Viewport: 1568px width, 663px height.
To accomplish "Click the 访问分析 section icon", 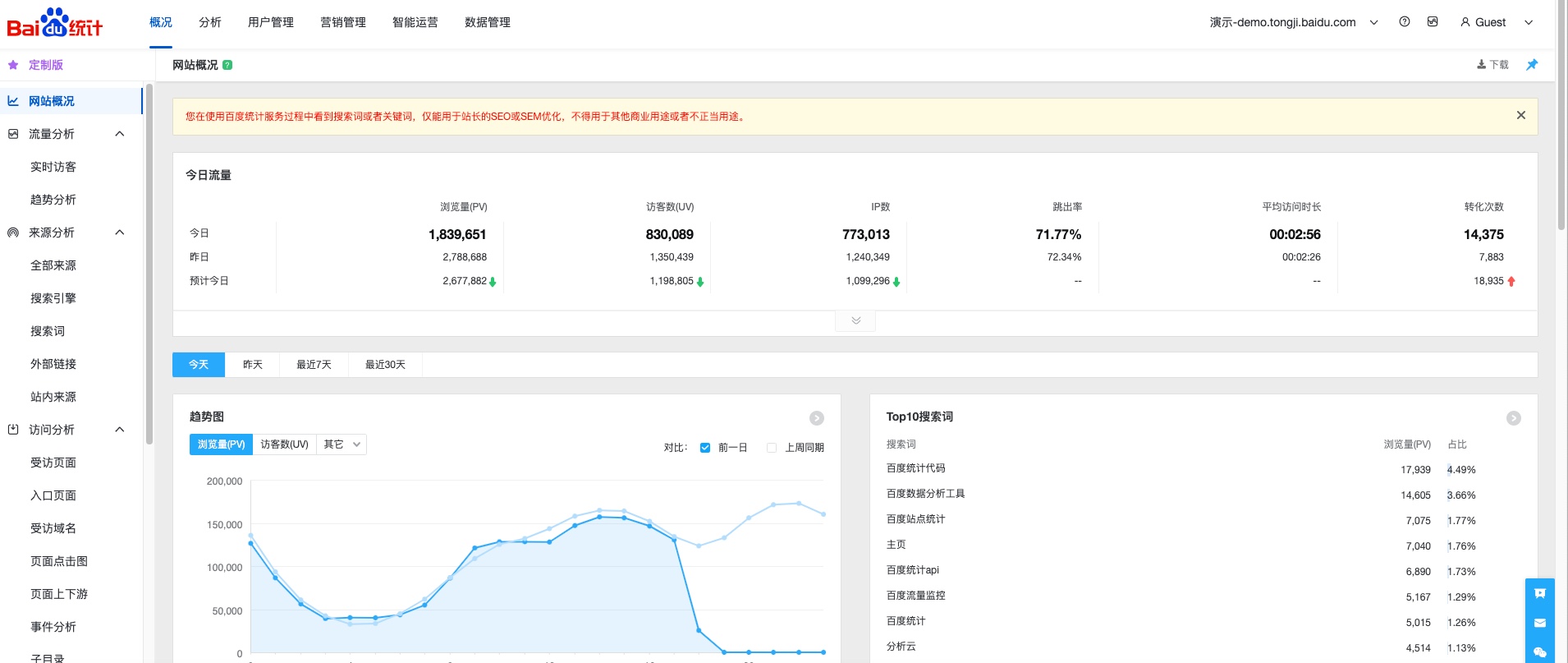I will [x=13, y=430].
